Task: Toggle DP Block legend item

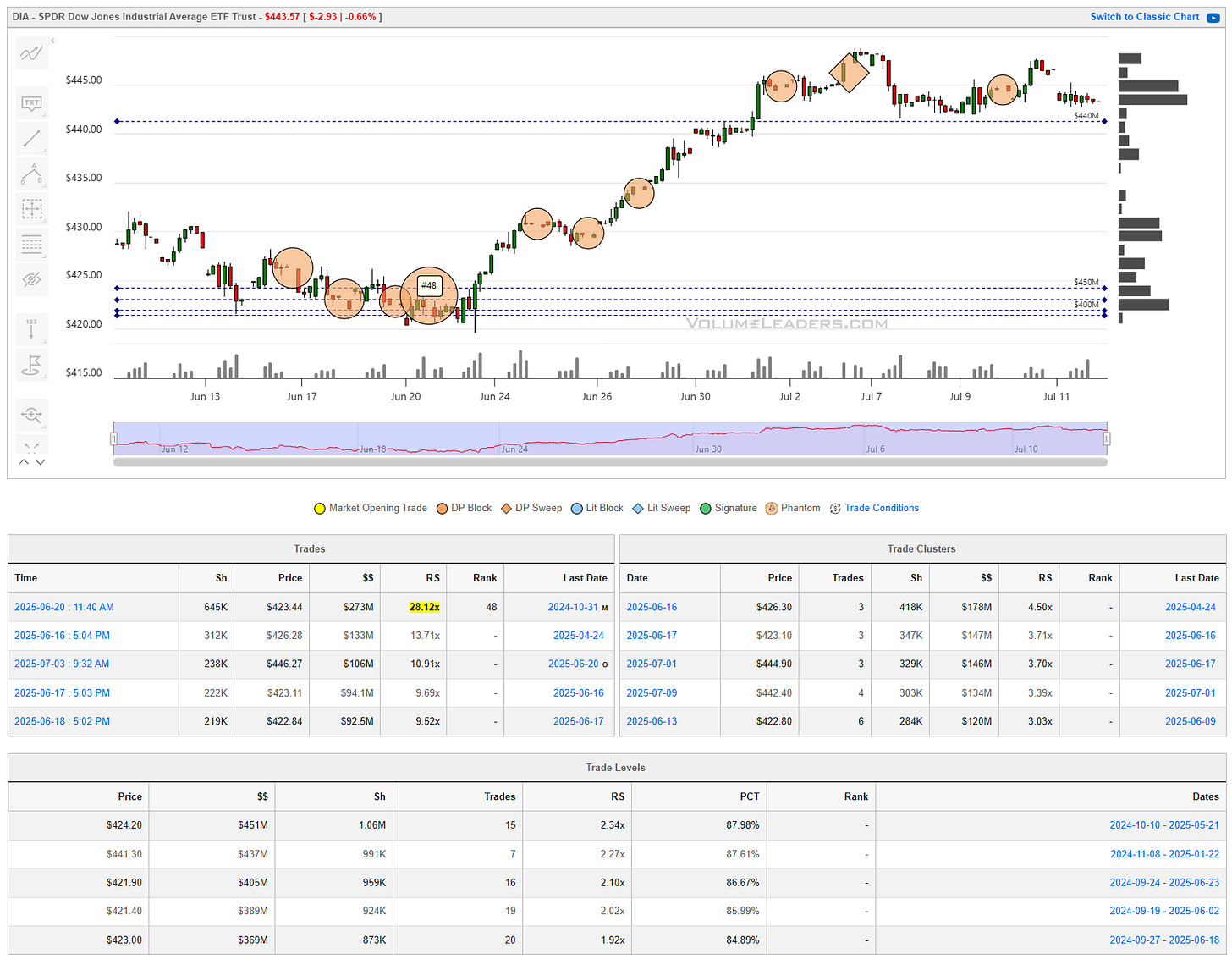Action: 464,508
